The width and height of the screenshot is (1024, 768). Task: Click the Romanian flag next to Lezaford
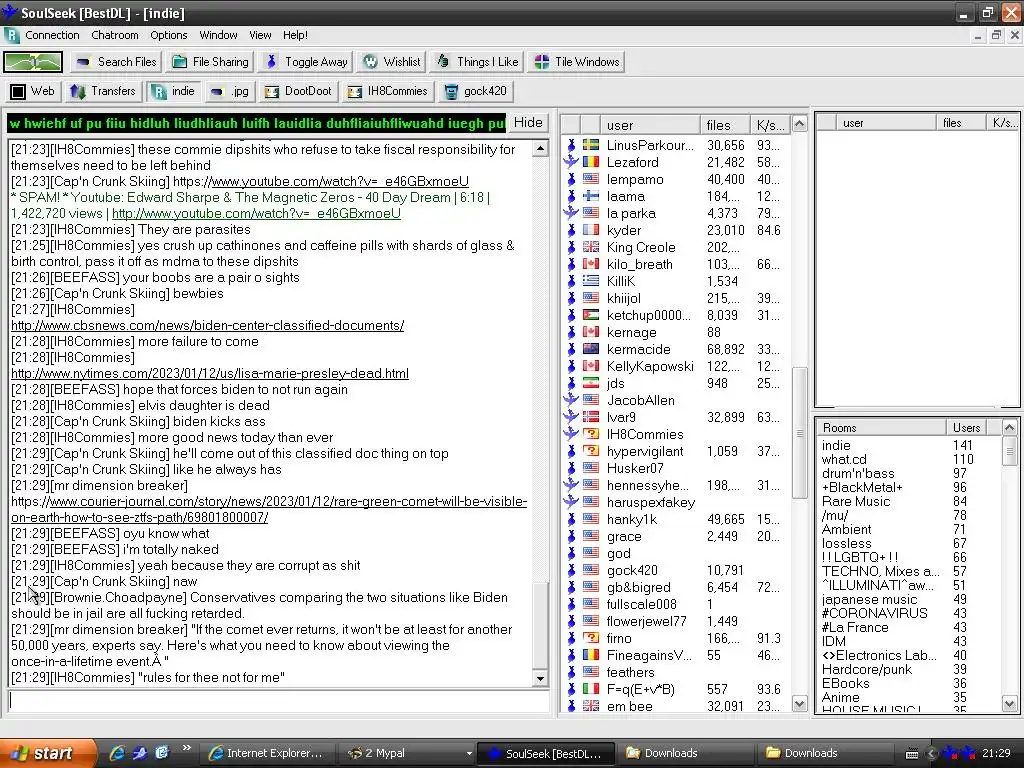(x=590, y=162)
